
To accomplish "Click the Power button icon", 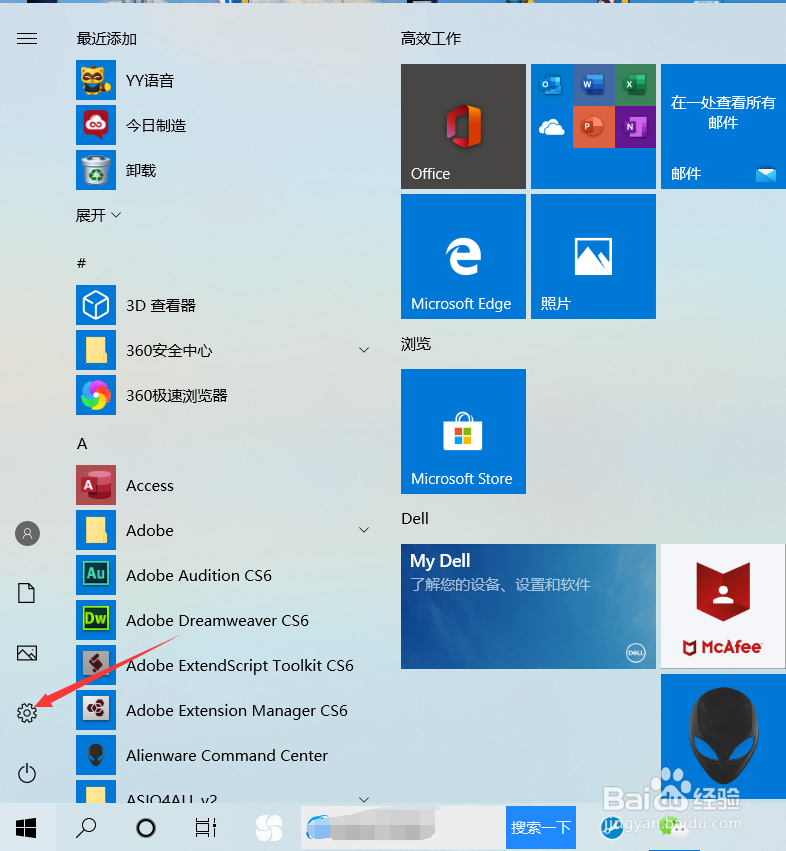I will coord(27,773).
